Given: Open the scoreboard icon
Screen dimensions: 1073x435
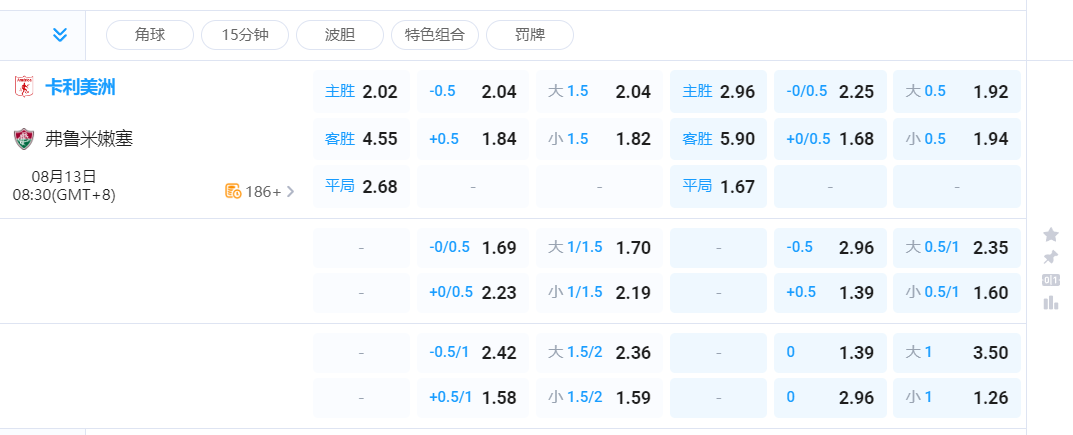Looking at the screenshot, I should point(1051,280).
